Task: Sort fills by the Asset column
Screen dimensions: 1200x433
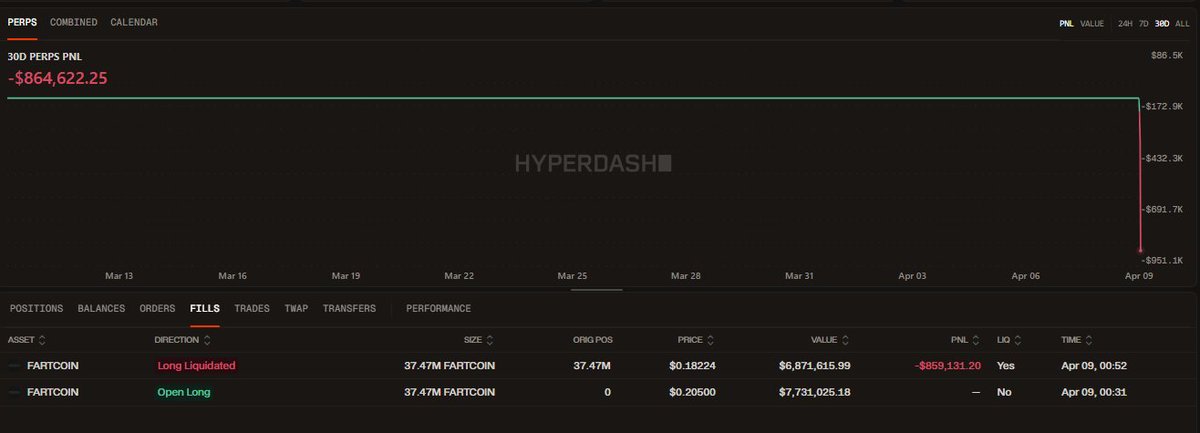Action: (x=27, y=340)
